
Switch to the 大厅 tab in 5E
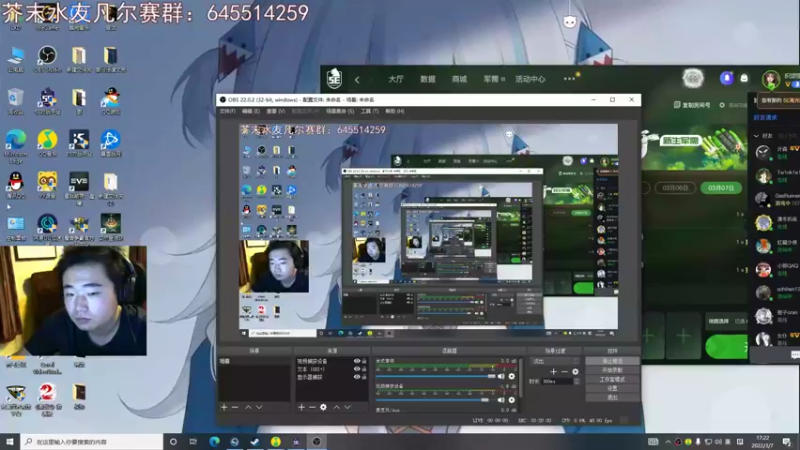point(395,79)
